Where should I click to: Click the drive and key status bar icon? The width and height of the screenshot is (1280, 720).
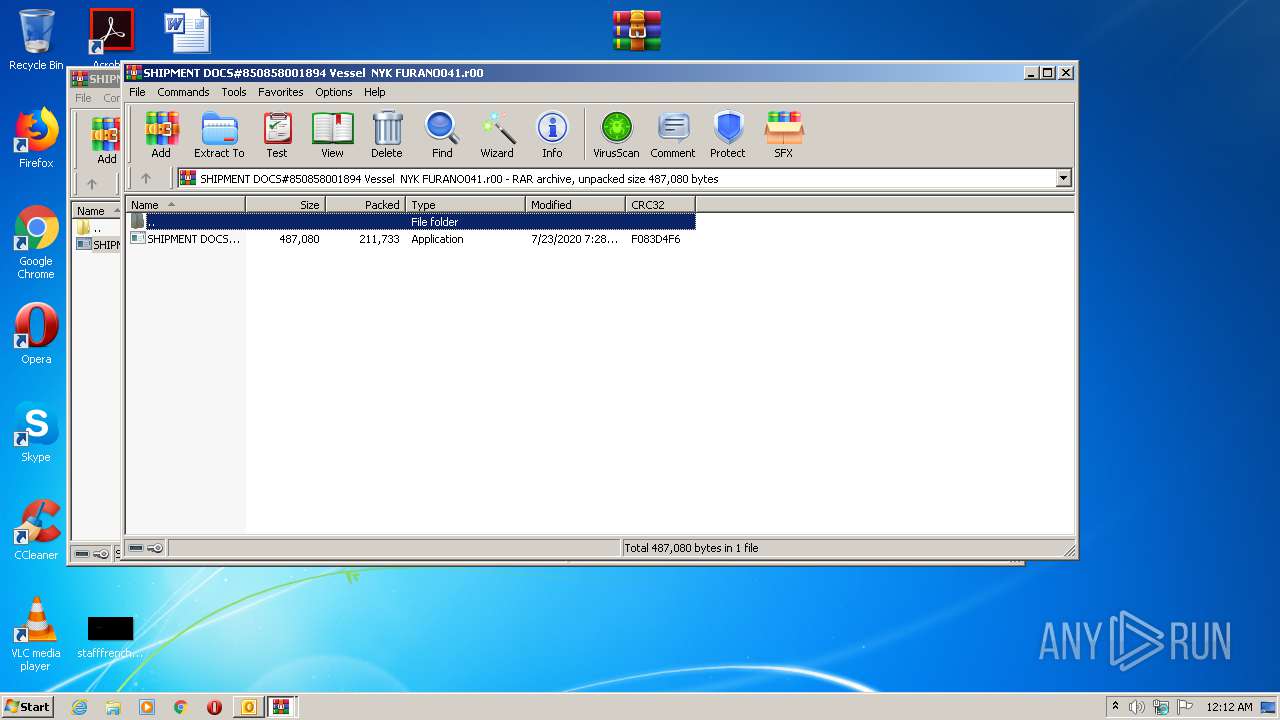pyautogui.click(x=146, y=548)
